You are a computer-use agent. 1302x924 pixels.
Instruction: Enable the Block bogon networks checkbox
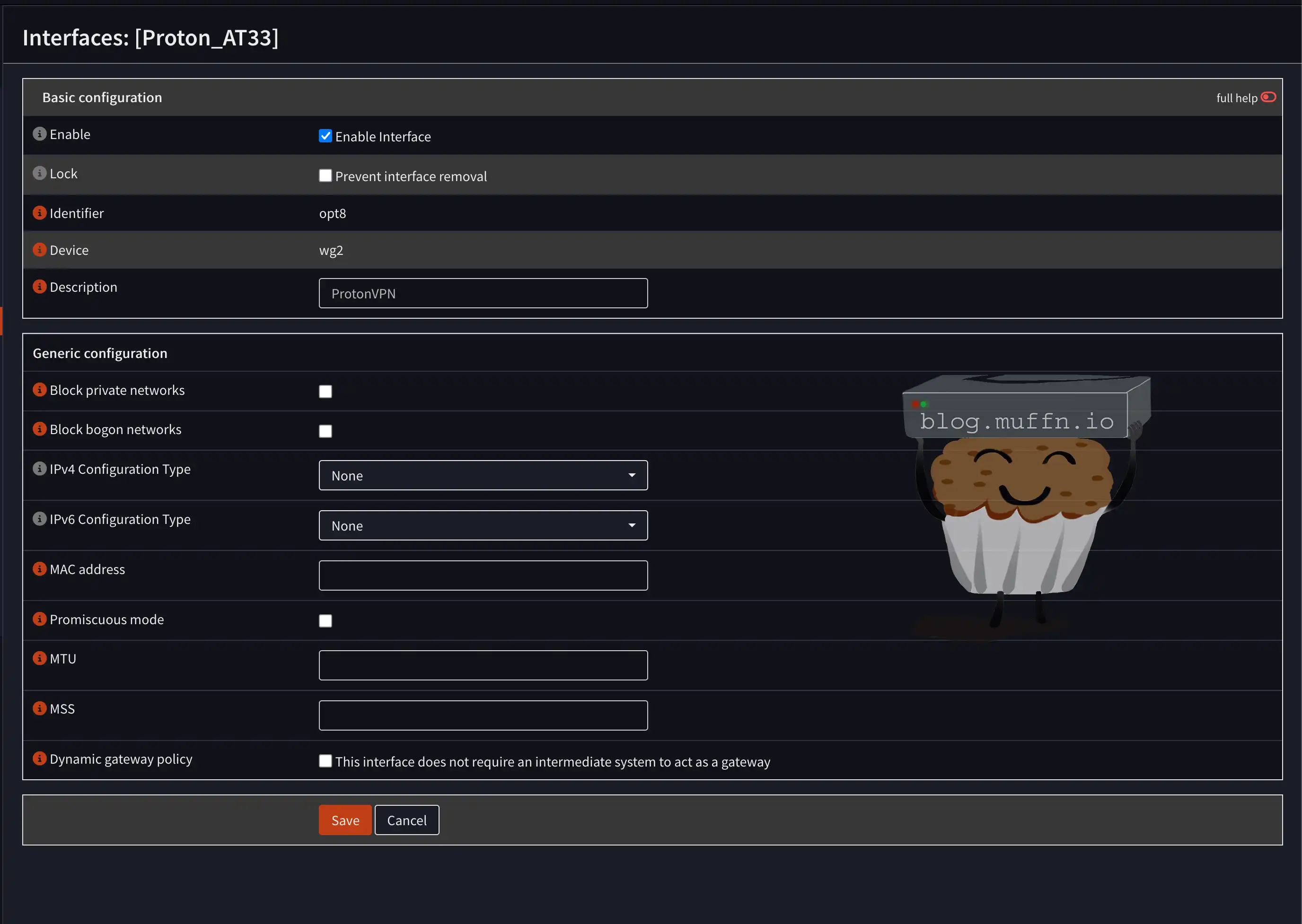[x=325, y=431]
